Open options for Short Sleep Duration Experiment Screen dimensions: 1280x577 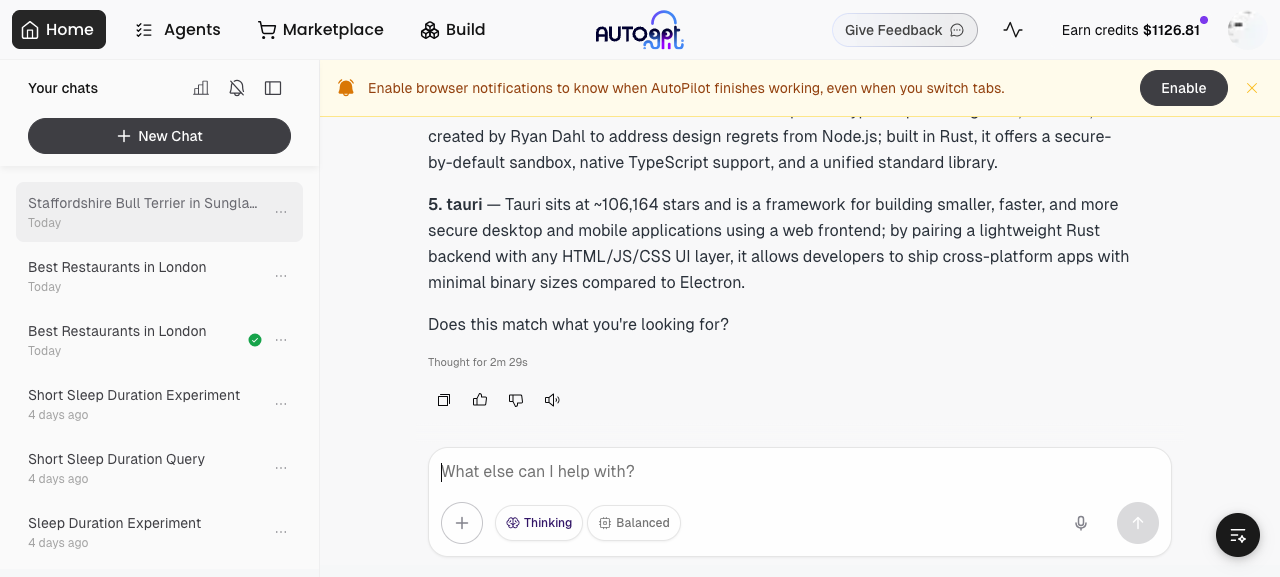click(281, 404)
